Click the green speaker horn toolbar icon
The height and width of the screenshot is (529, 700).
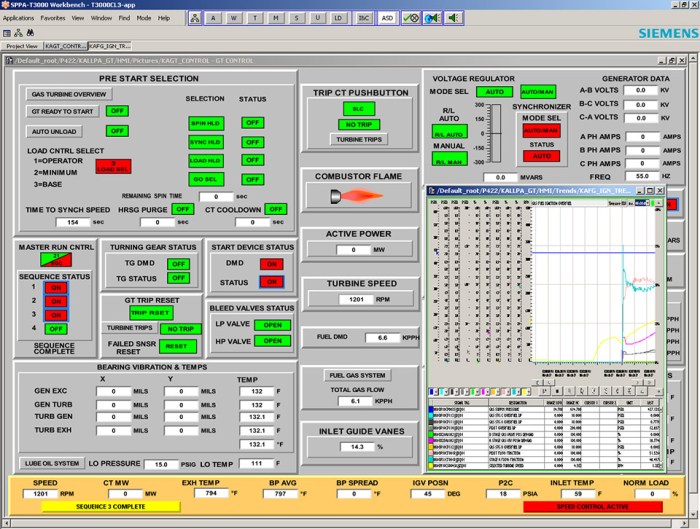[455, 18]
